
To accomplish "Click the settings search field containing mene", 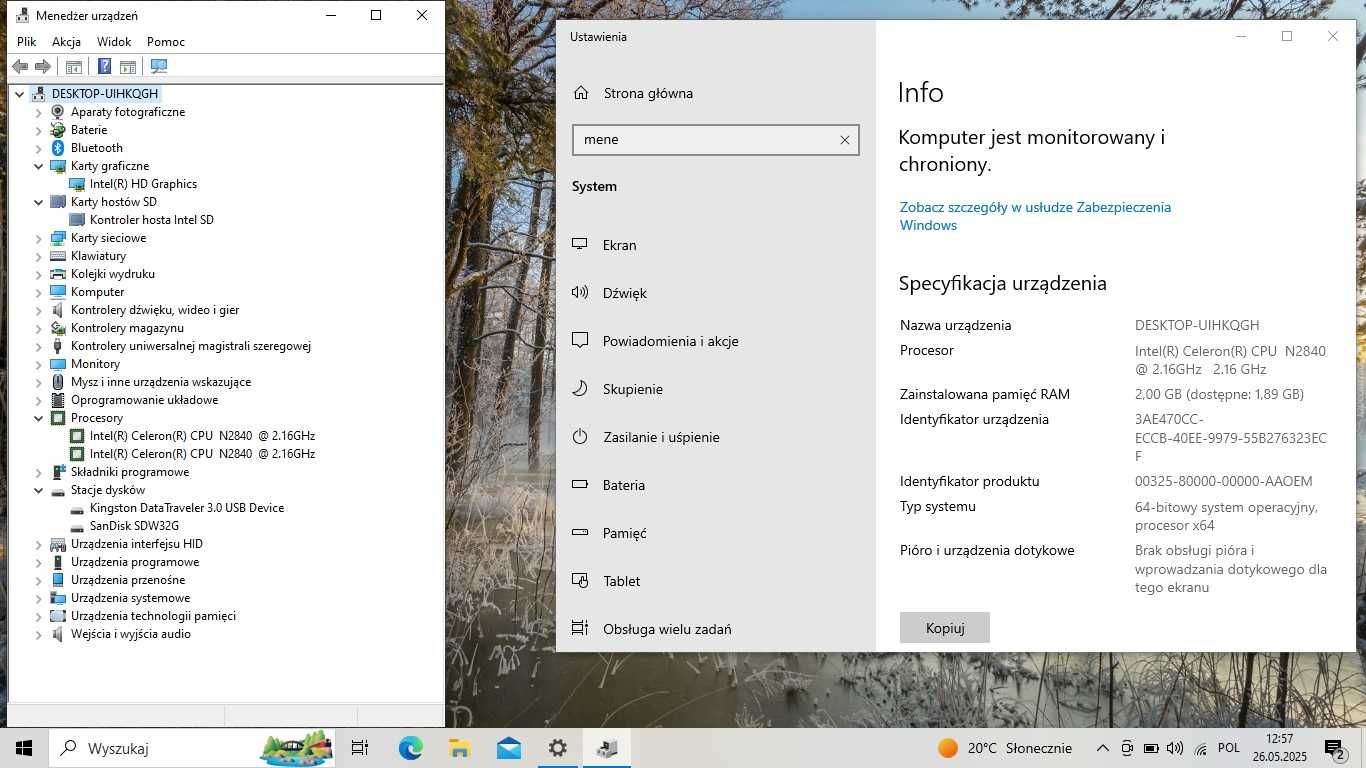I will 715,140.
